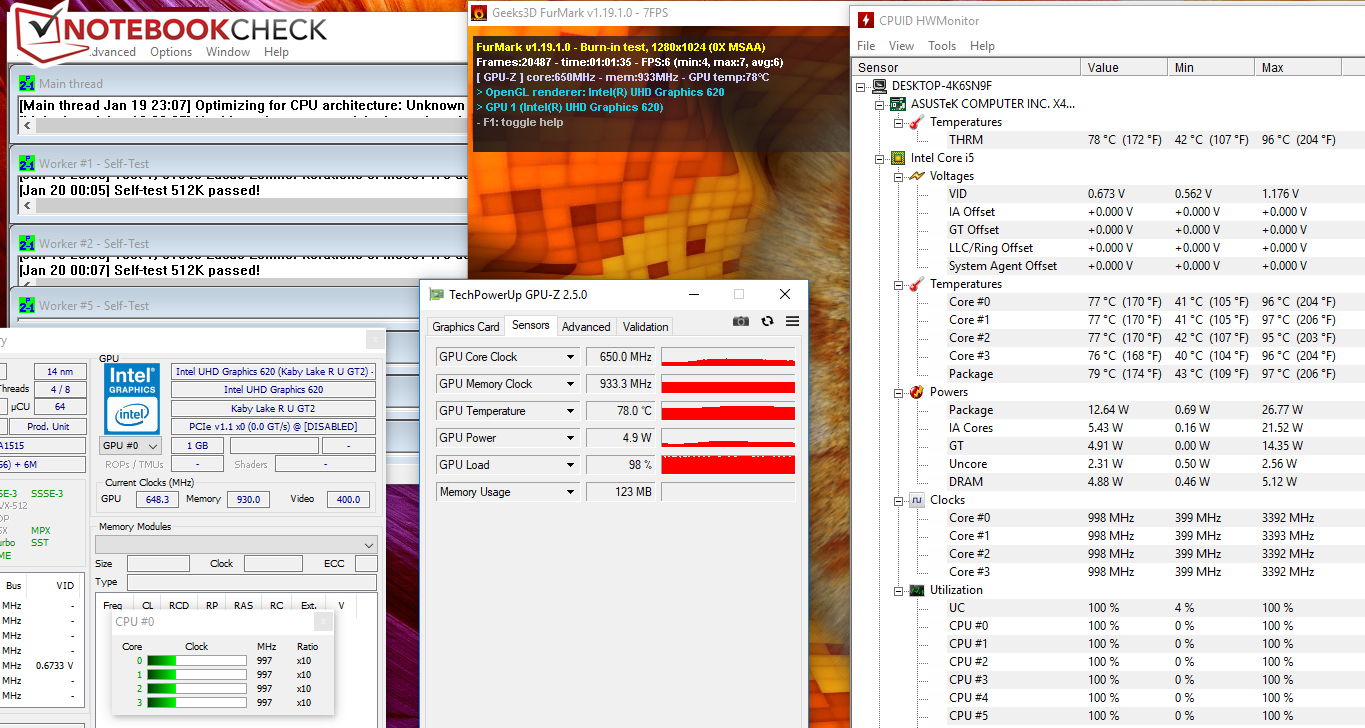Click the ASUSTeK motherboard icon in HWMonitor
This screenshot has height=728, width=1365.
(x=899, y=104)
